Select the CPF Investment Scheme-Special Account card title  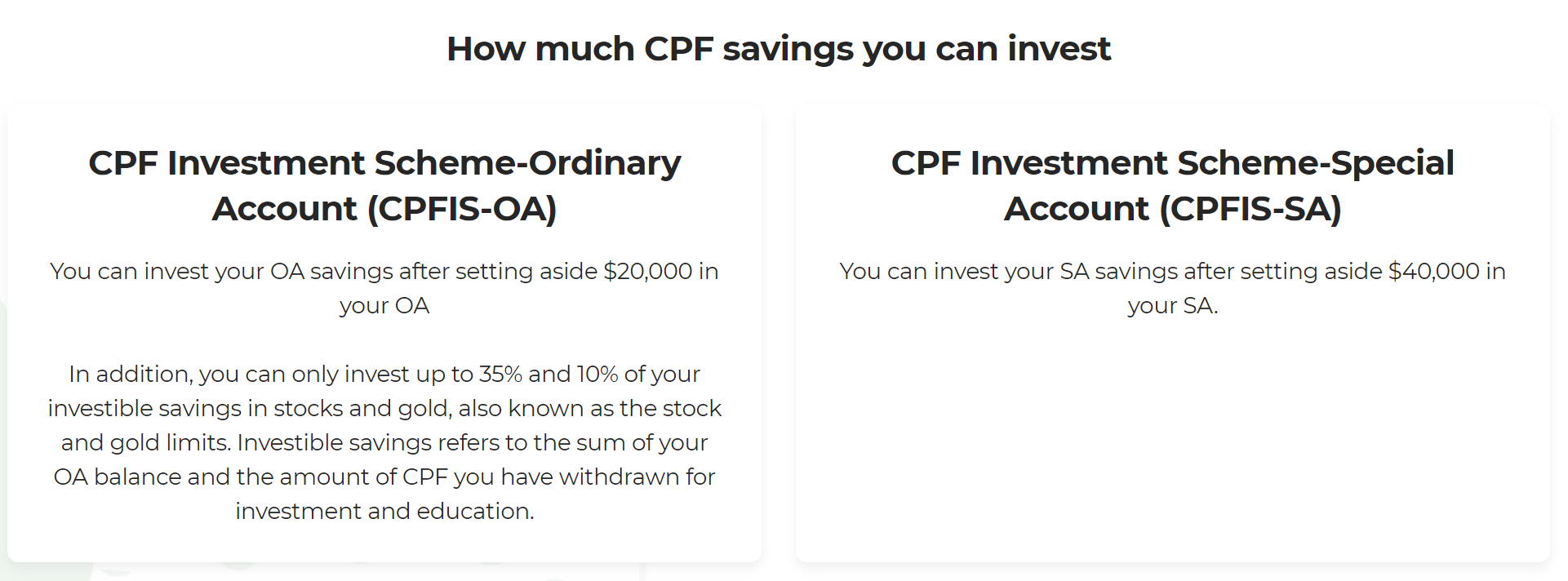[x=1173, y=186]
